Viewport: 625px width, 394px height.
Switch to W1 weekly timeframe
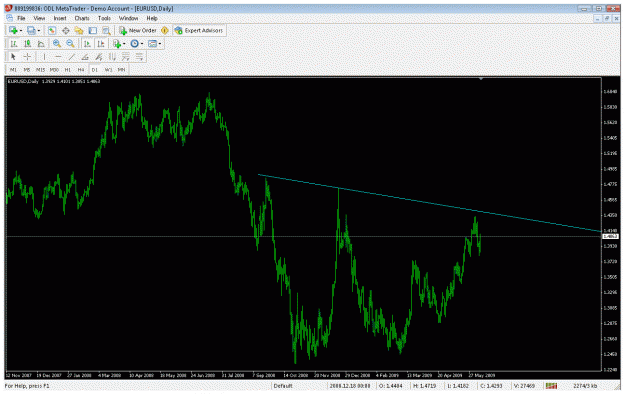tap(108, 70)
